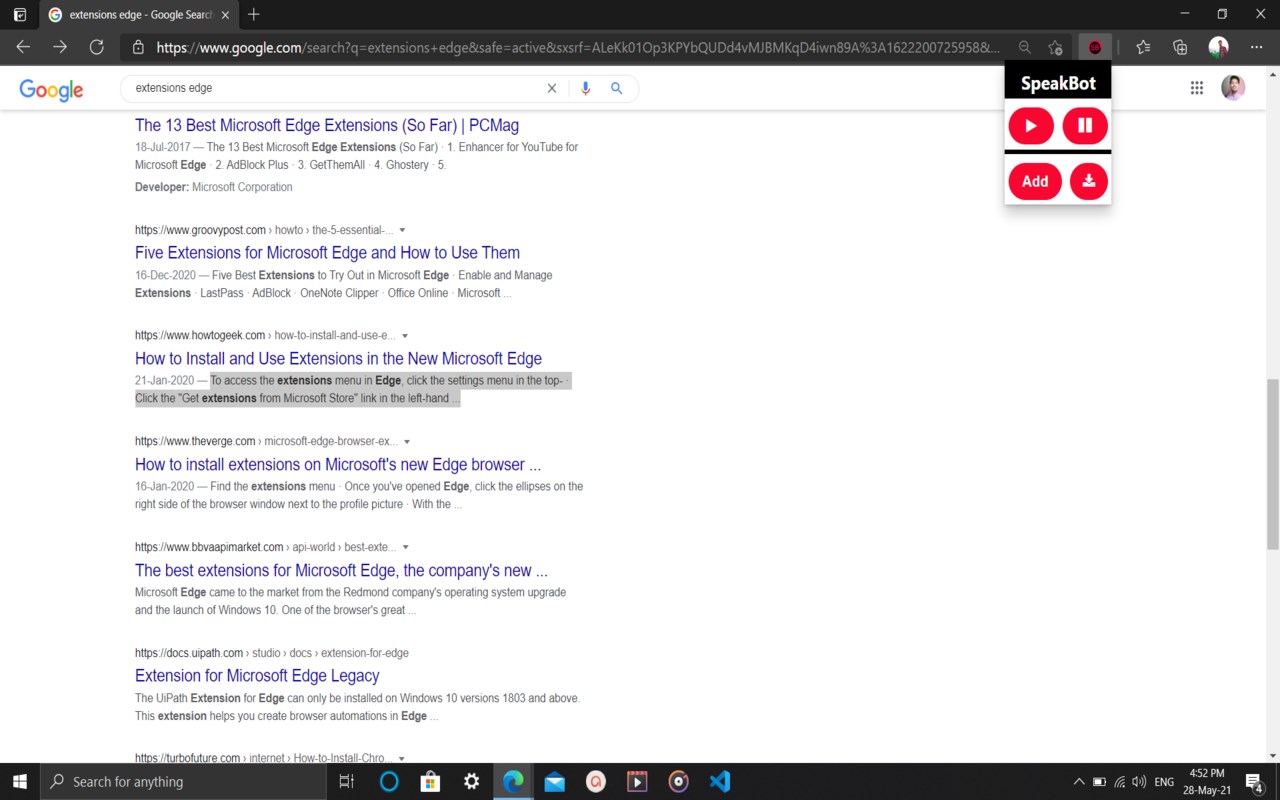Open Windows Start menu
1280x800 pixels.
coord(20,781)
